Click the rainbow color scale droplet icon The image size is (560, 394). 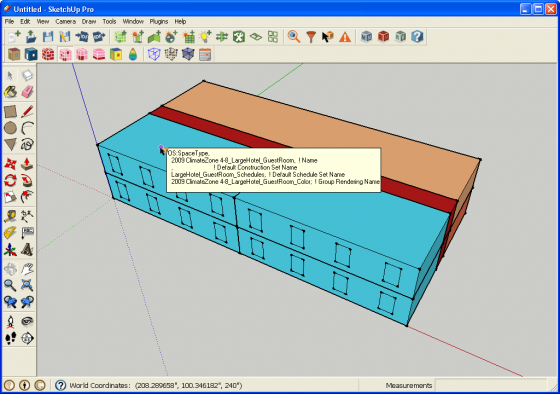tap(133, 54)
